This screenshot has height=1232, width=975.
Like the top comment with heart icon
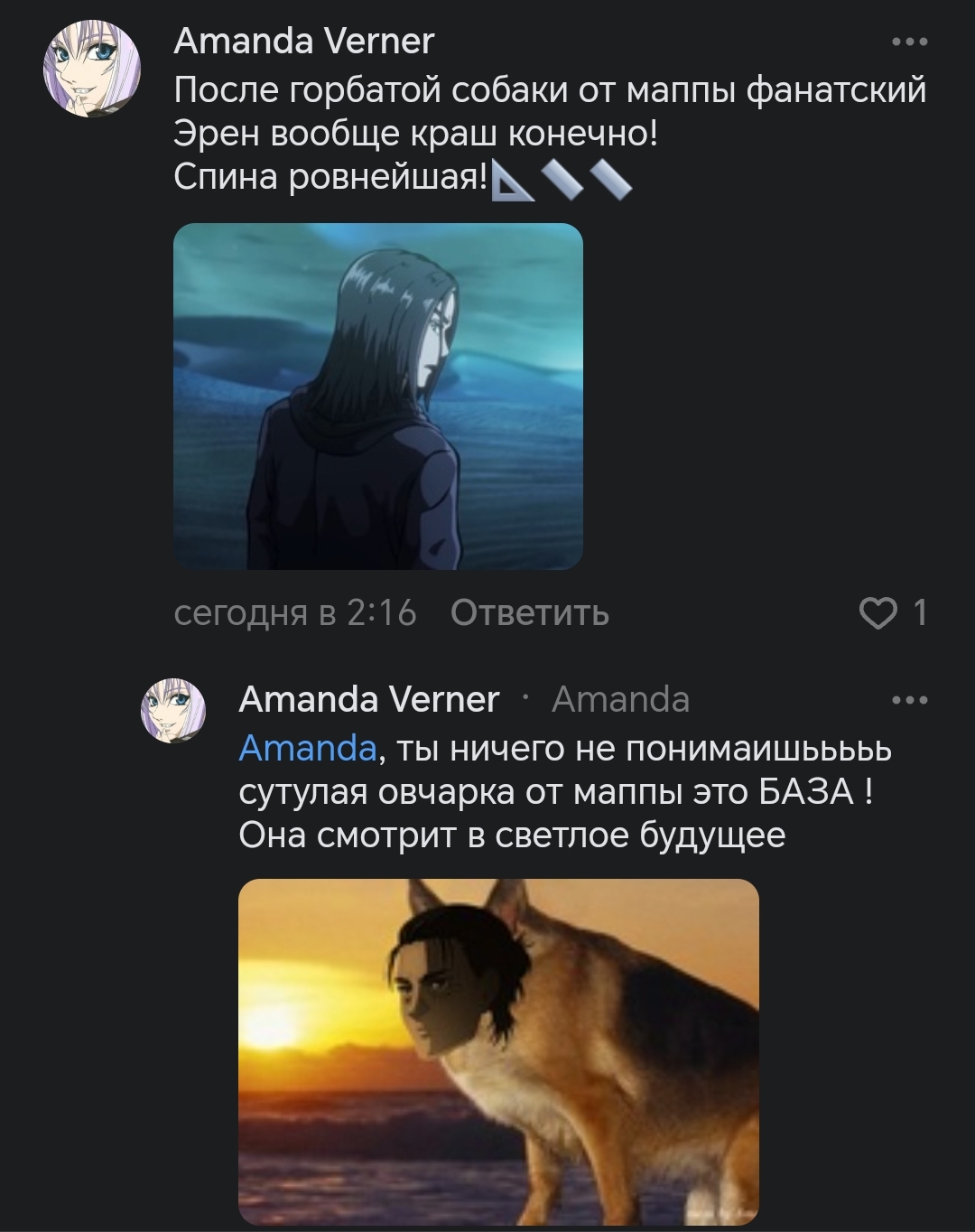[x=876, y=614]
